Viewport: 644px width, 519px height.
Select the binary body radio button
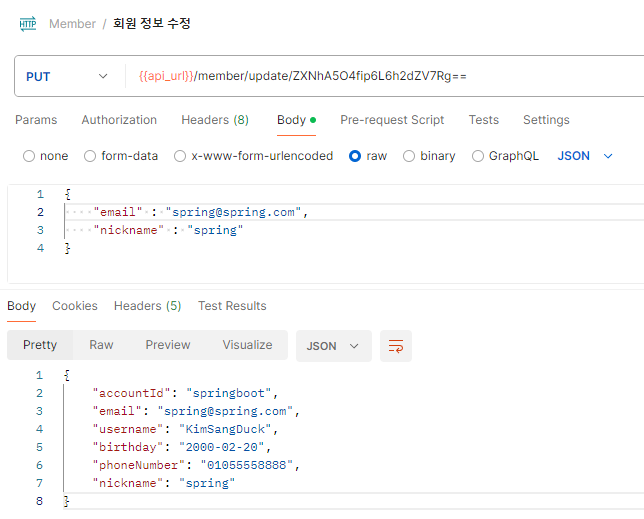point(409,156)
